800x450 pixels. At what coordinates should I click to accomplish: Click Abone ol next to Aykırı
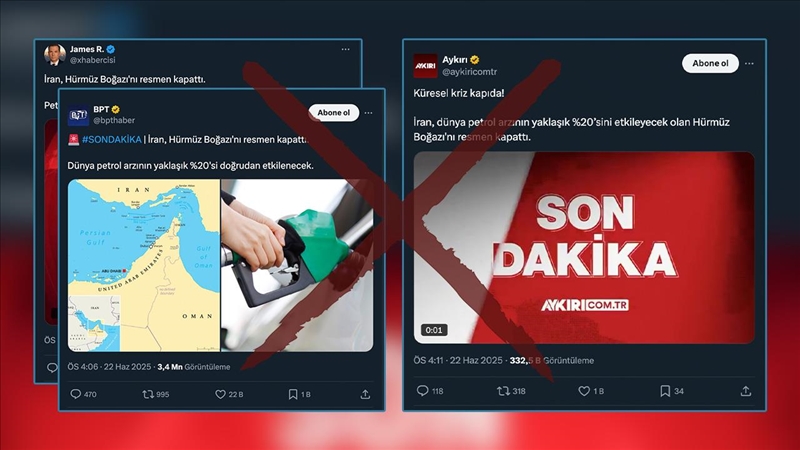pyautogui.click(x=710, y=63)
